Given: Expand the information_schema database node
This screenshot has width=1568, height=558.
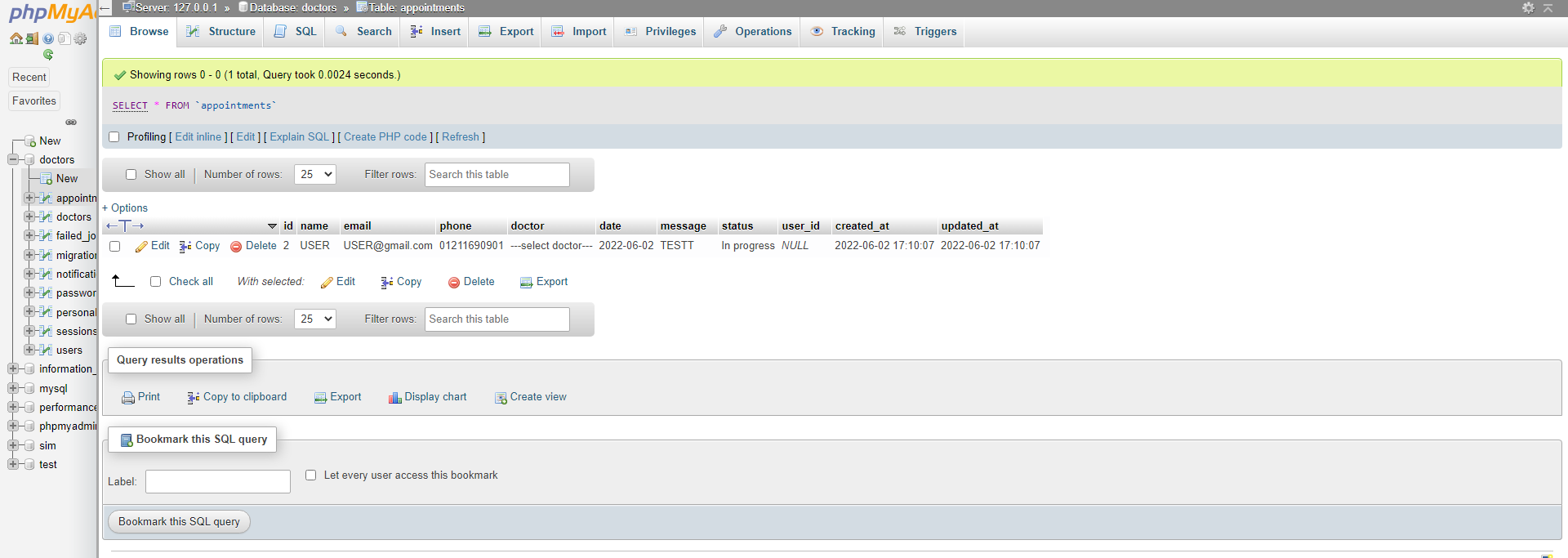Looking at the screenshot, I should click(13, 369).
